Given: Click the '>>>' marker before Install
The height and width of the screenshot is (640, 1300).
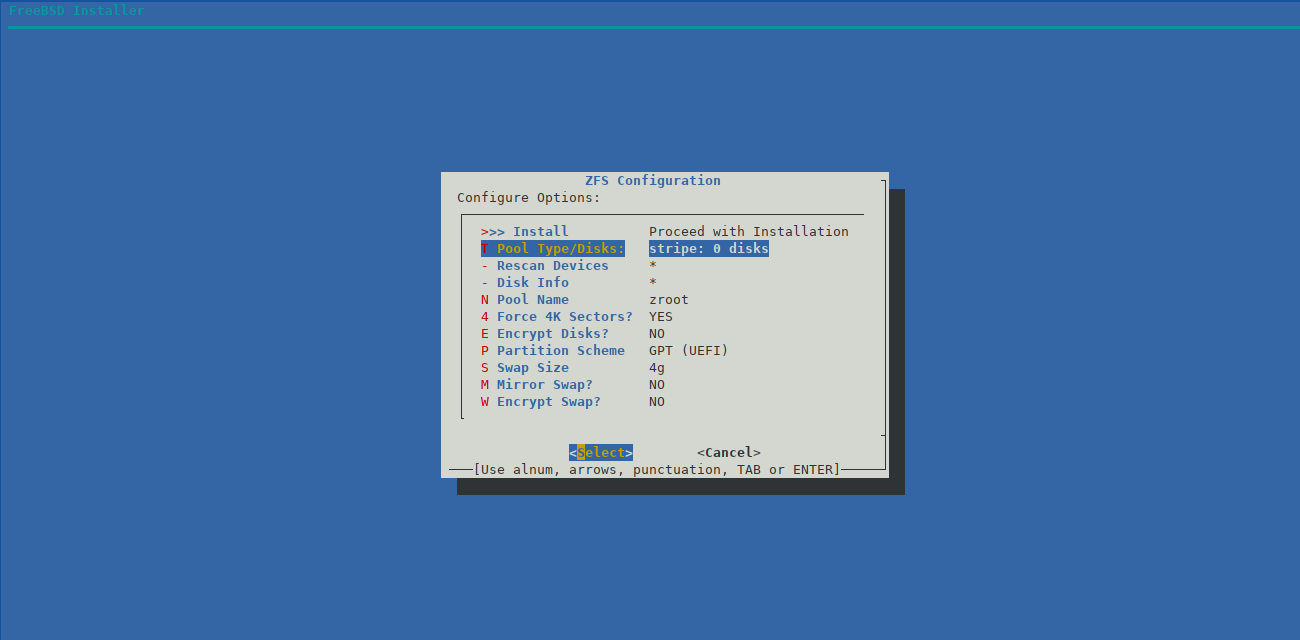Looking at the screenshot, I should pyautogui.click(x=493, y=231).
